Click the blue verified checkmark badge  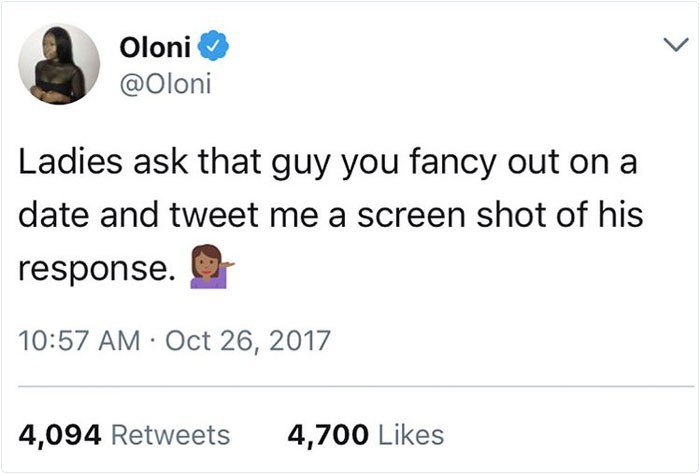pyautogui.click(x=213, y=46)
